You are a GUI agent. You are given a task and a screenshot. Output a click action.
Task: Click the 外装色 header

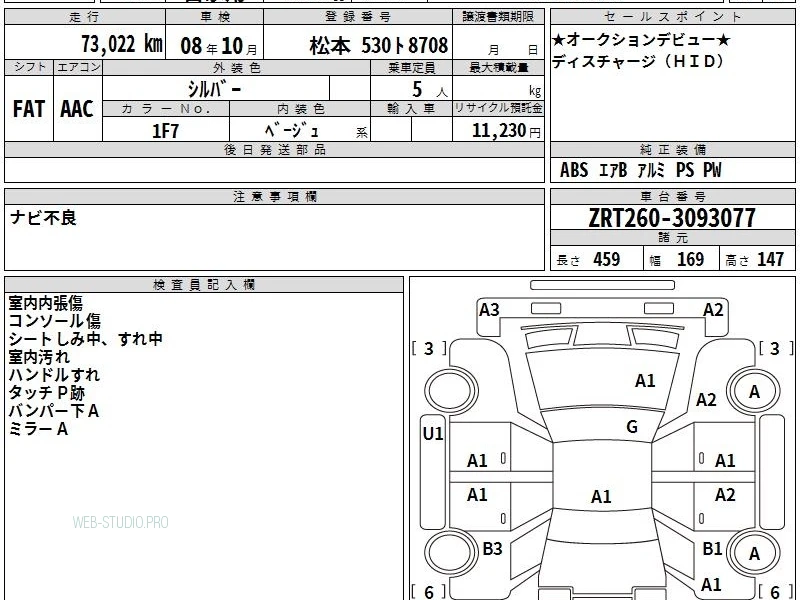[236, 68]
